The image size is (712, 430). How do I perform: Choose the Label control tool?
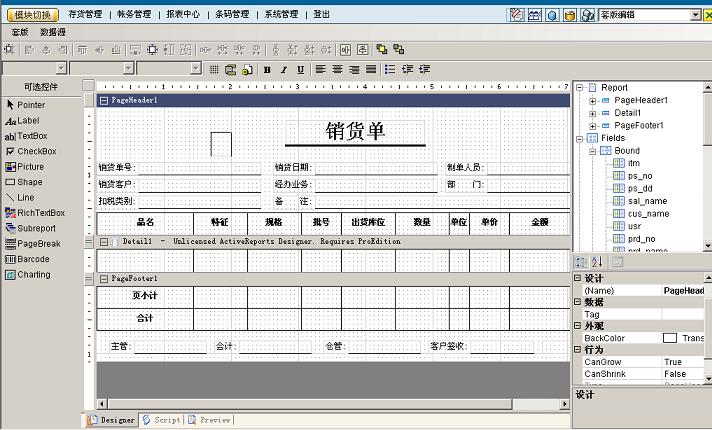point(28,120)
